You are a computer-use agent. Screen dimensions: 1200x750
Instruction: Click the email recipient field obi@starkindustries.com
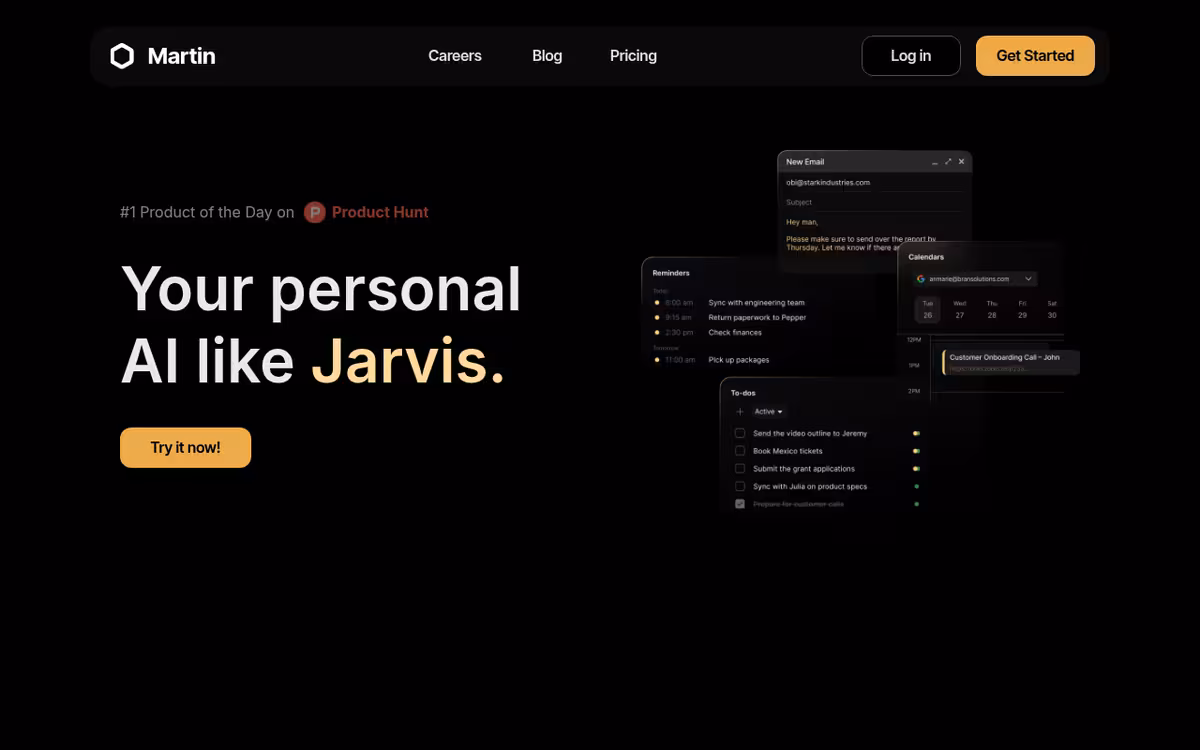(874, 183)
